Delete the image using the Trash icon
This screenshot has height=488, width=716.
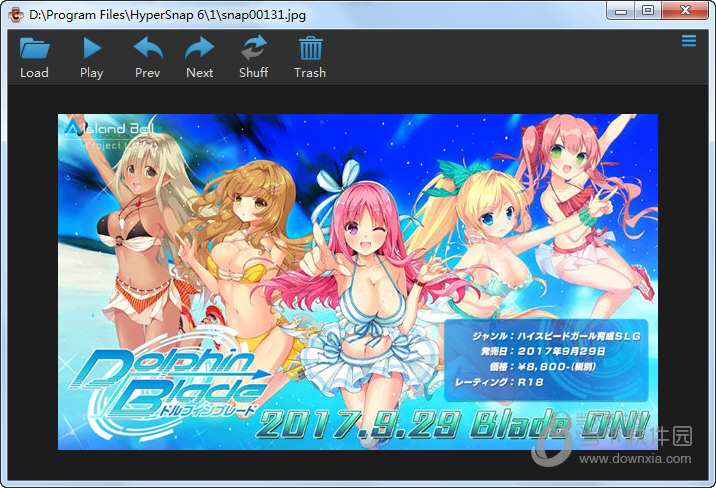(x=311, y=48)
